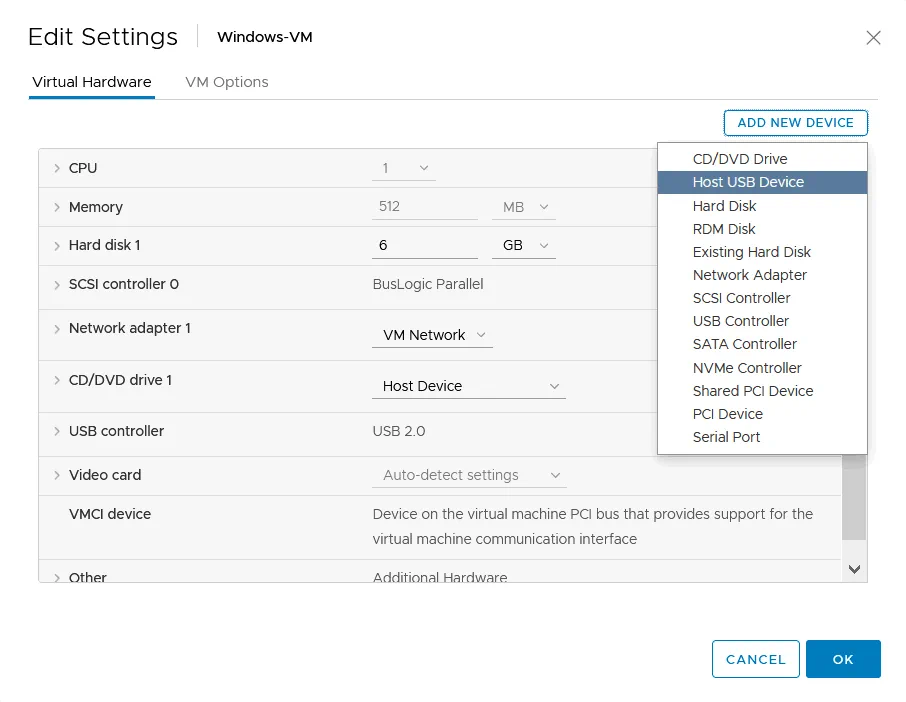This screenshot has height=702, width=906.
Task: Click the dialog scrollbar down arrow
Action: click(x=855, y=568)
